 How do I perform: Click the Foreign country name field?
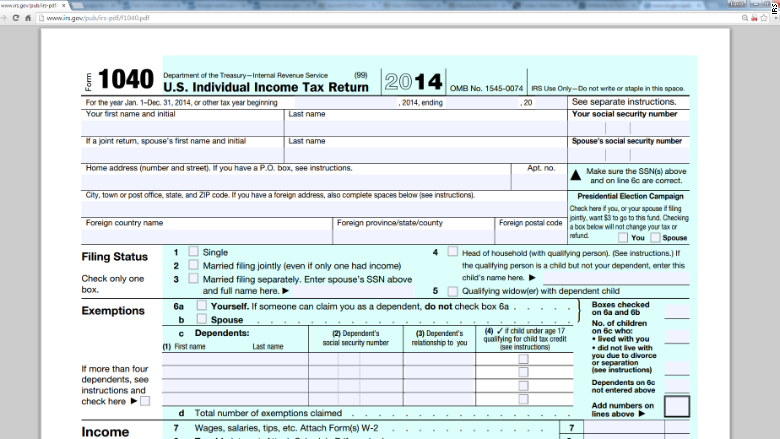207,236
